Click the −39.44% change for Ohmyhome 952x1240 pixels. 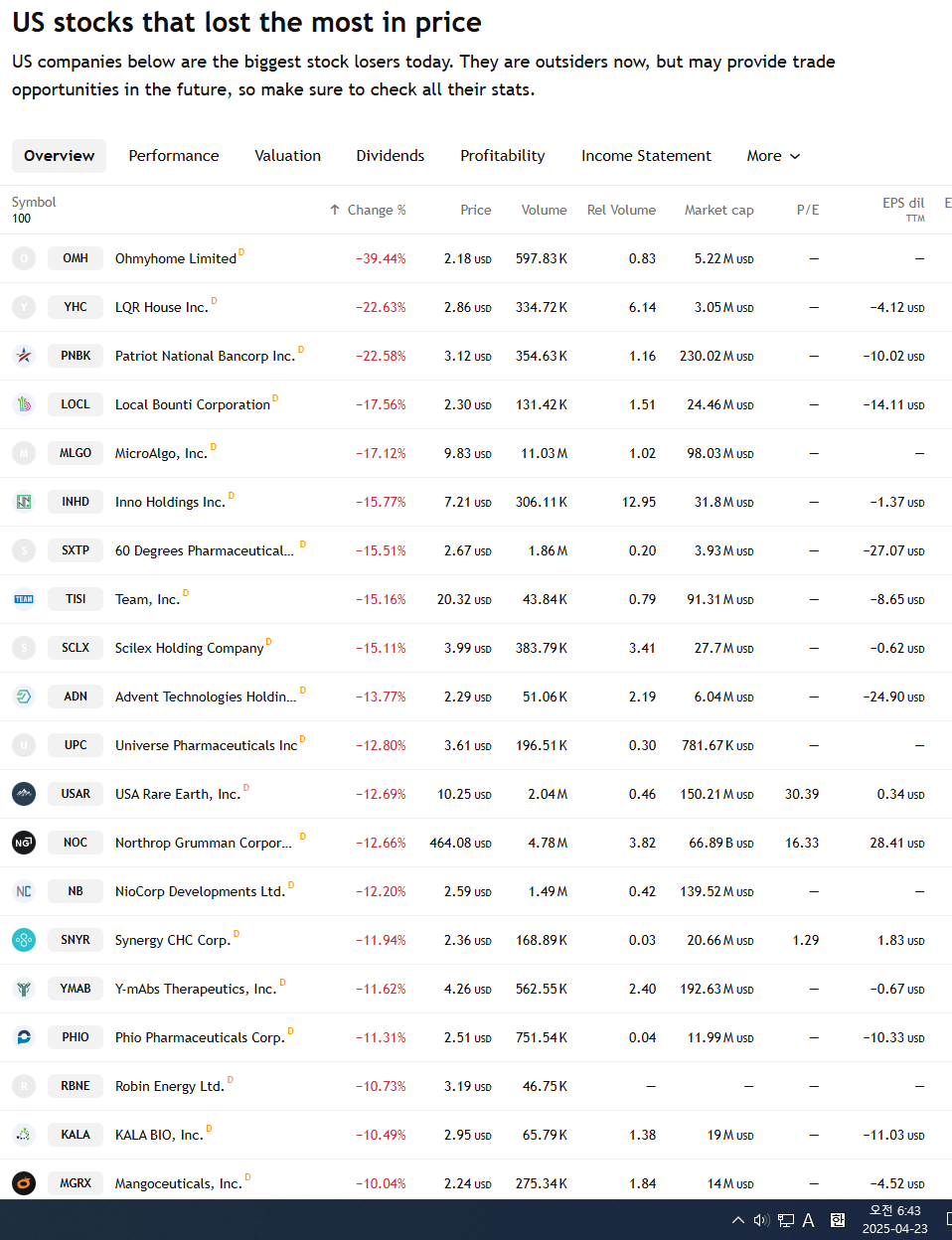[x=382, y=258]
